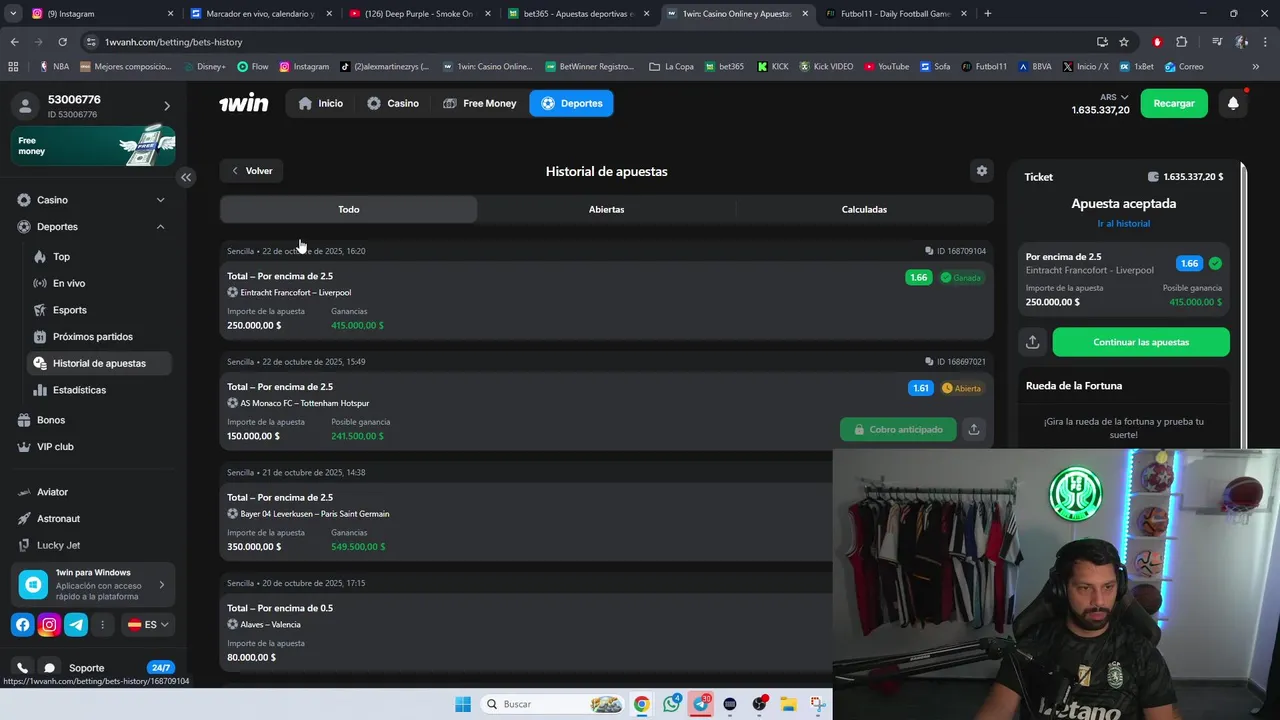Image resolution: width=1280 pixels, height=720 pixels.
Task: Open the notifications bell icon
Action: point(1233,103)
